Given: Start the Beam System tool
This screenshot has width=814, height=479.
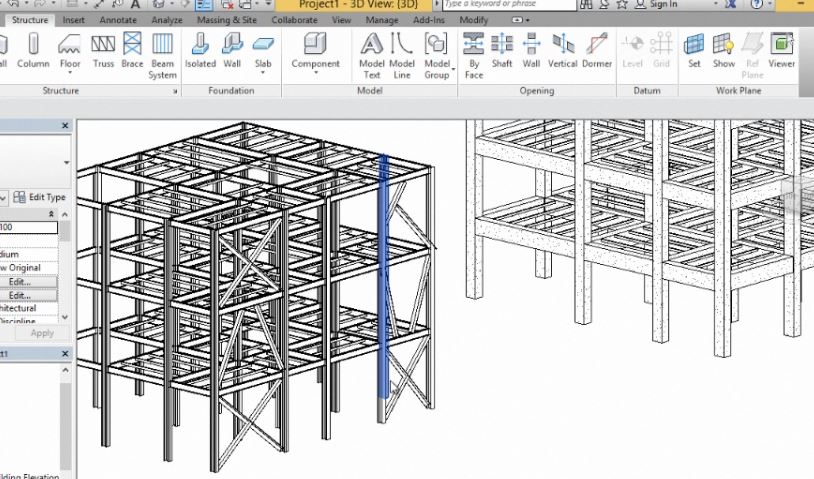Looking at the screenshot, I should point(162,55).
